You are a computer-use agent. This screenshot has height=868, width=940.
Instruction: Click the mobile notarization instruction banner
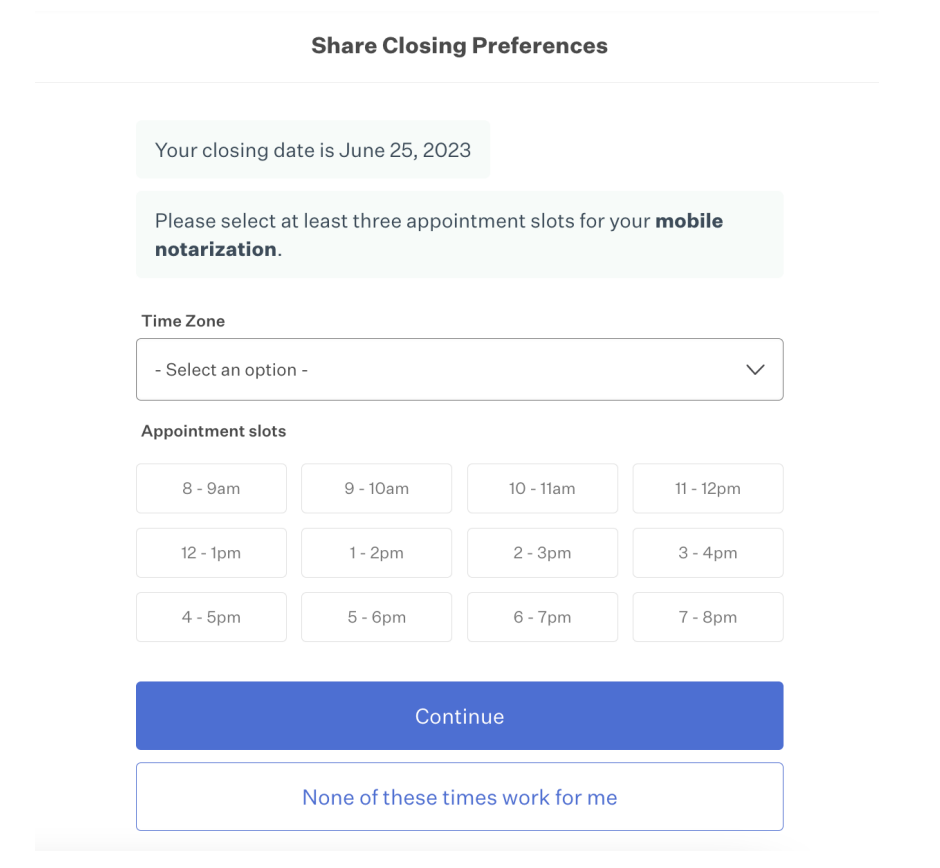coord(459,235)
